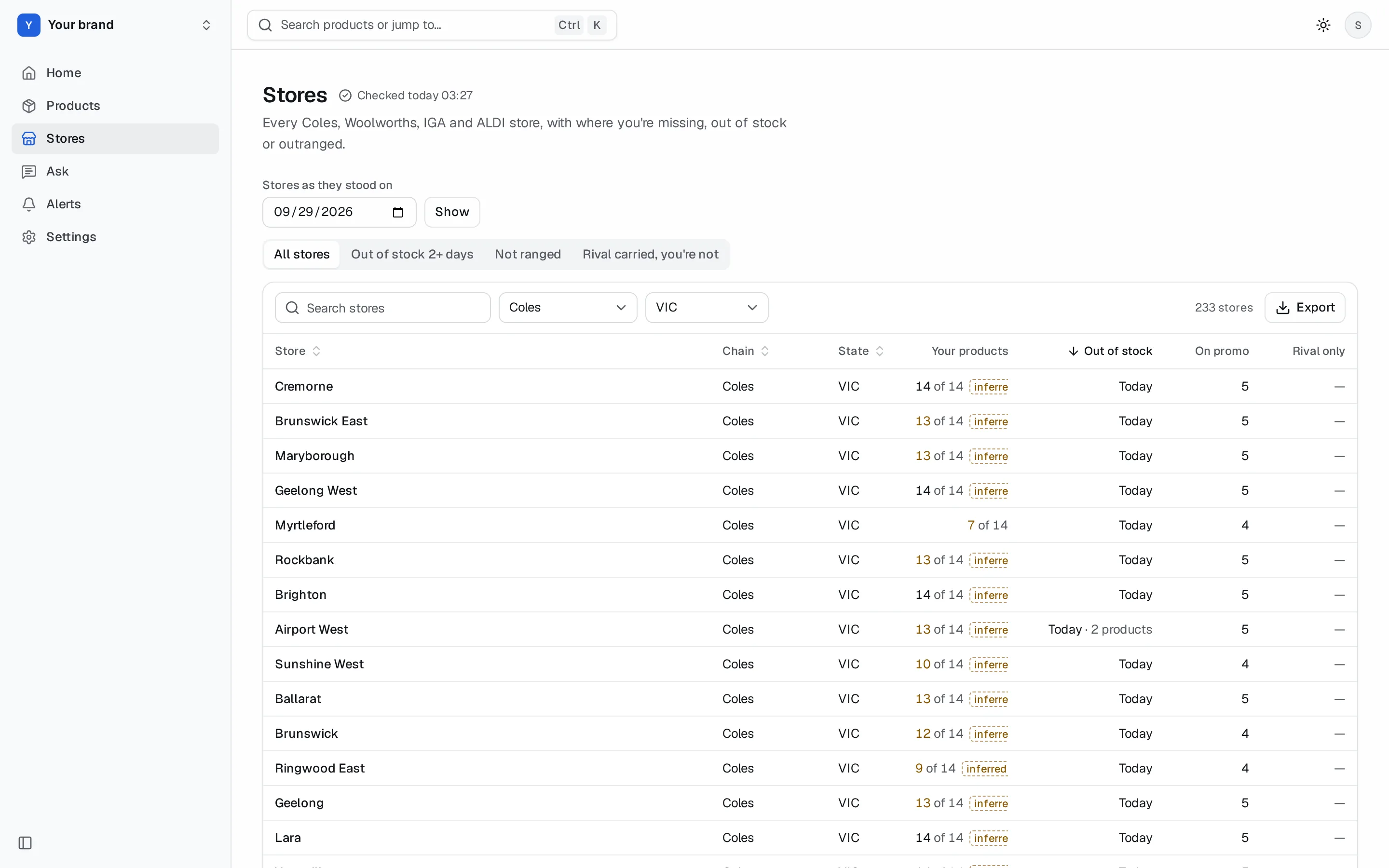
Task: Select Rival carried, you're not tab
Action: coord(650,254)
